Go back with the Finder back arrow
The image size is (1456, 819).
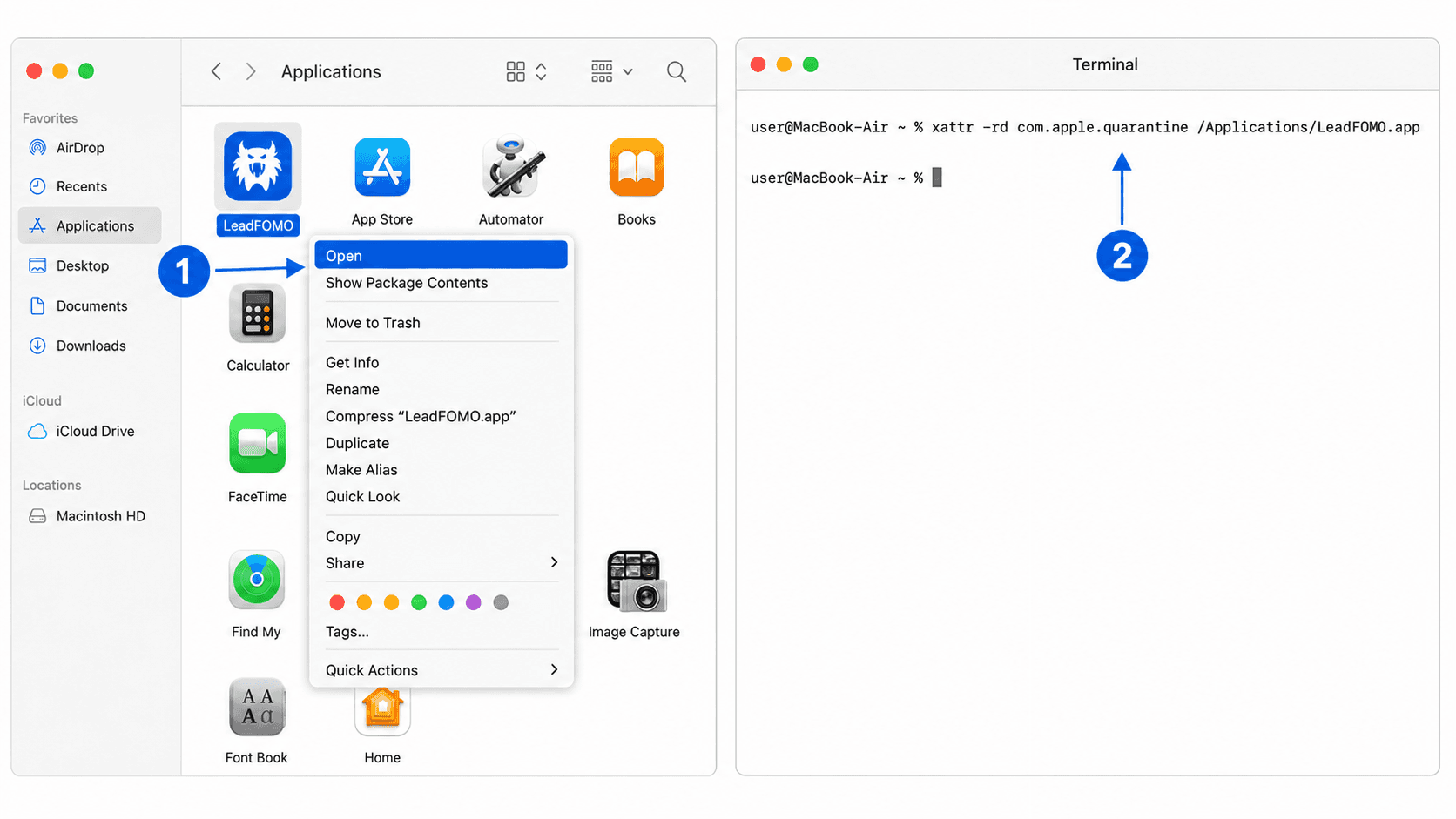[x=216, y=71]
